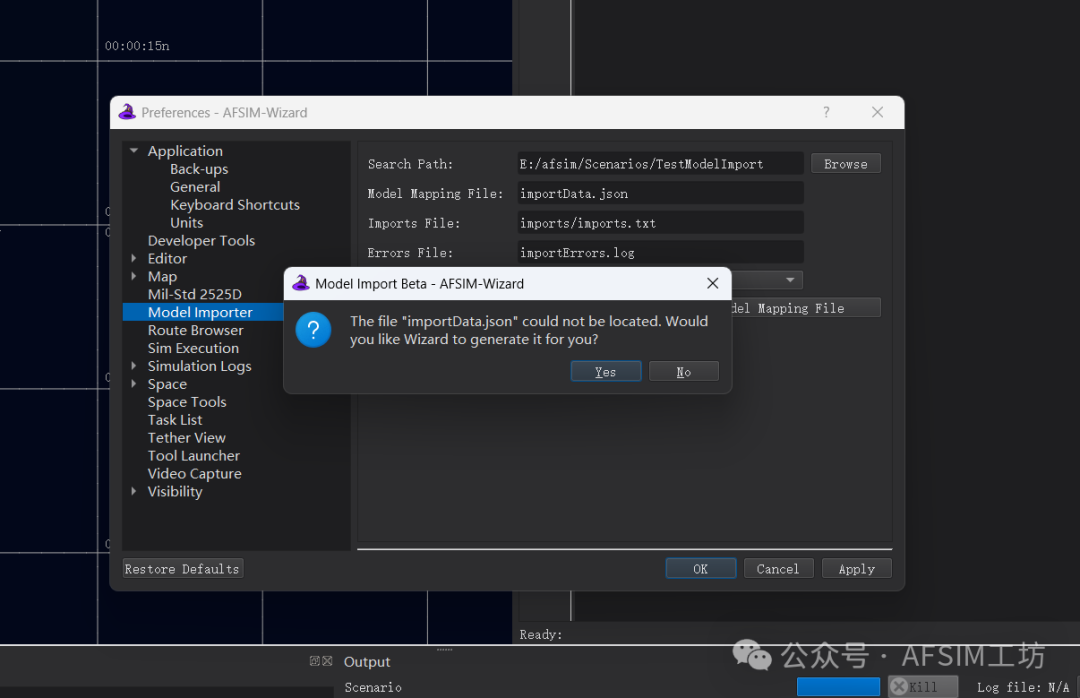1080x698 pixels.
Task: Click the Output panel title
Action: click(367, 661)
